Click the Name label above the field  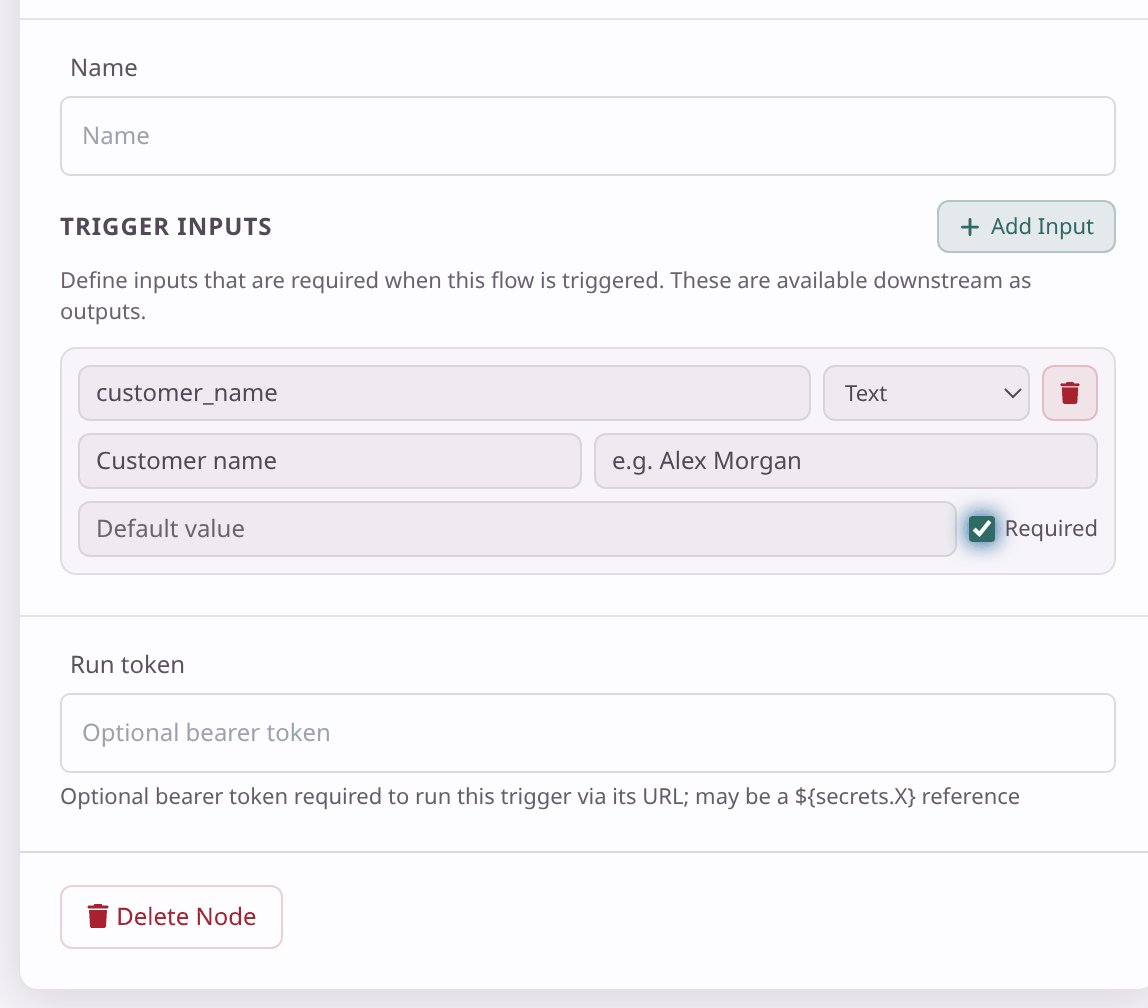(104, 68)
